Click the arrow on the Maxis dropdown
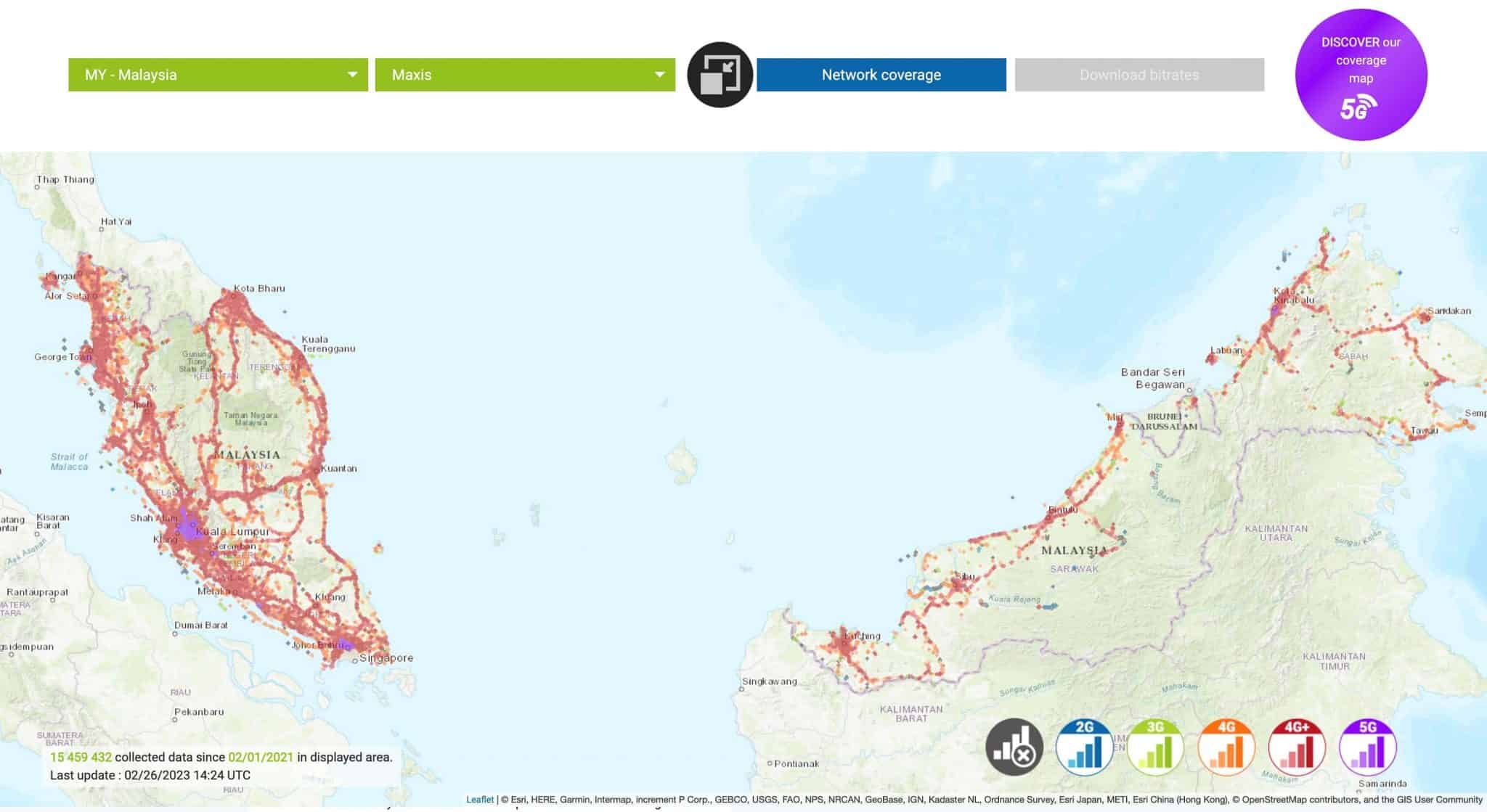1487x812 pixels. (x=659, y=75)
